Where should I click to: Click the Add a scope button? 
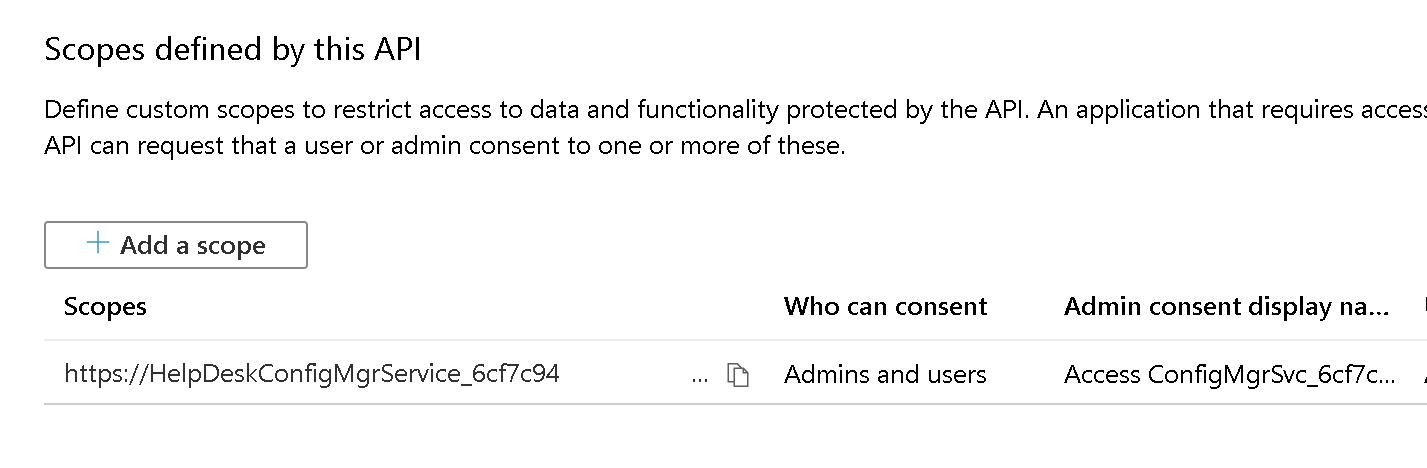pyautogui.click(x=176, y=245)
